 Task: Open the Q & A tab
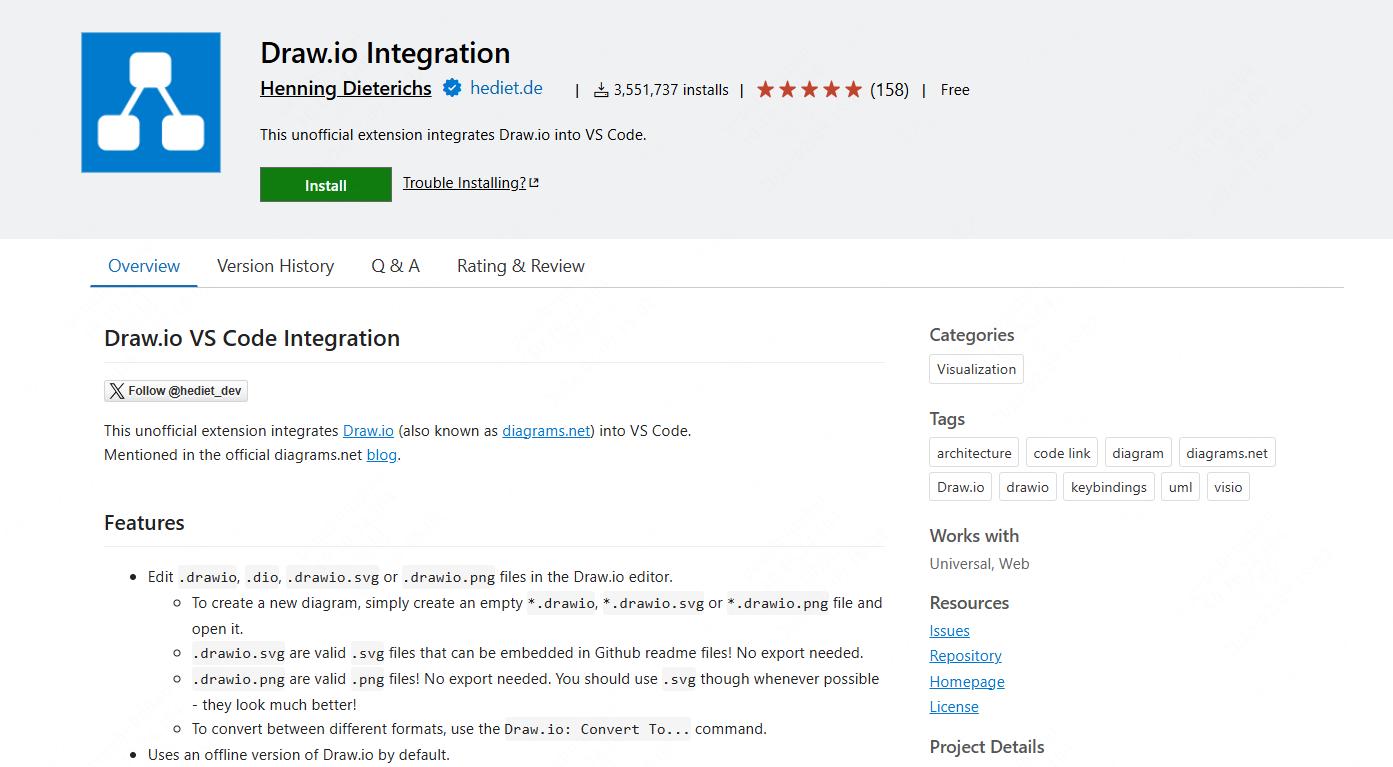point(395,266)
